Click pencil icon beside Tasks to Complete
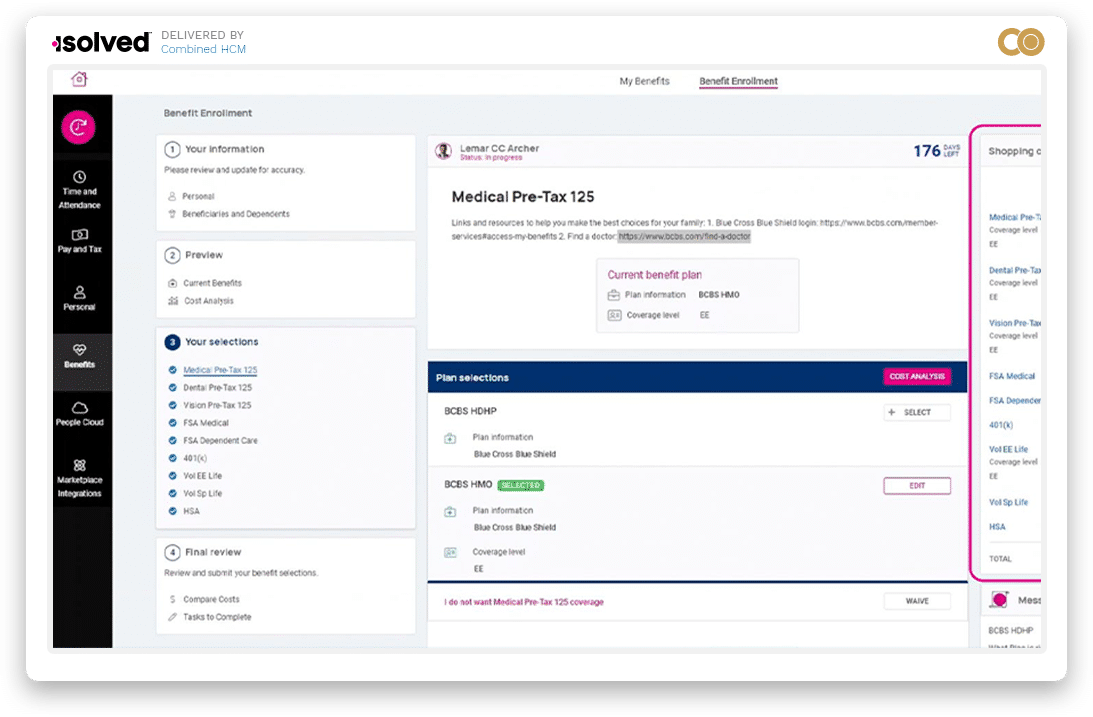This screenshot has height=717, width=1093. click(172, 617)
